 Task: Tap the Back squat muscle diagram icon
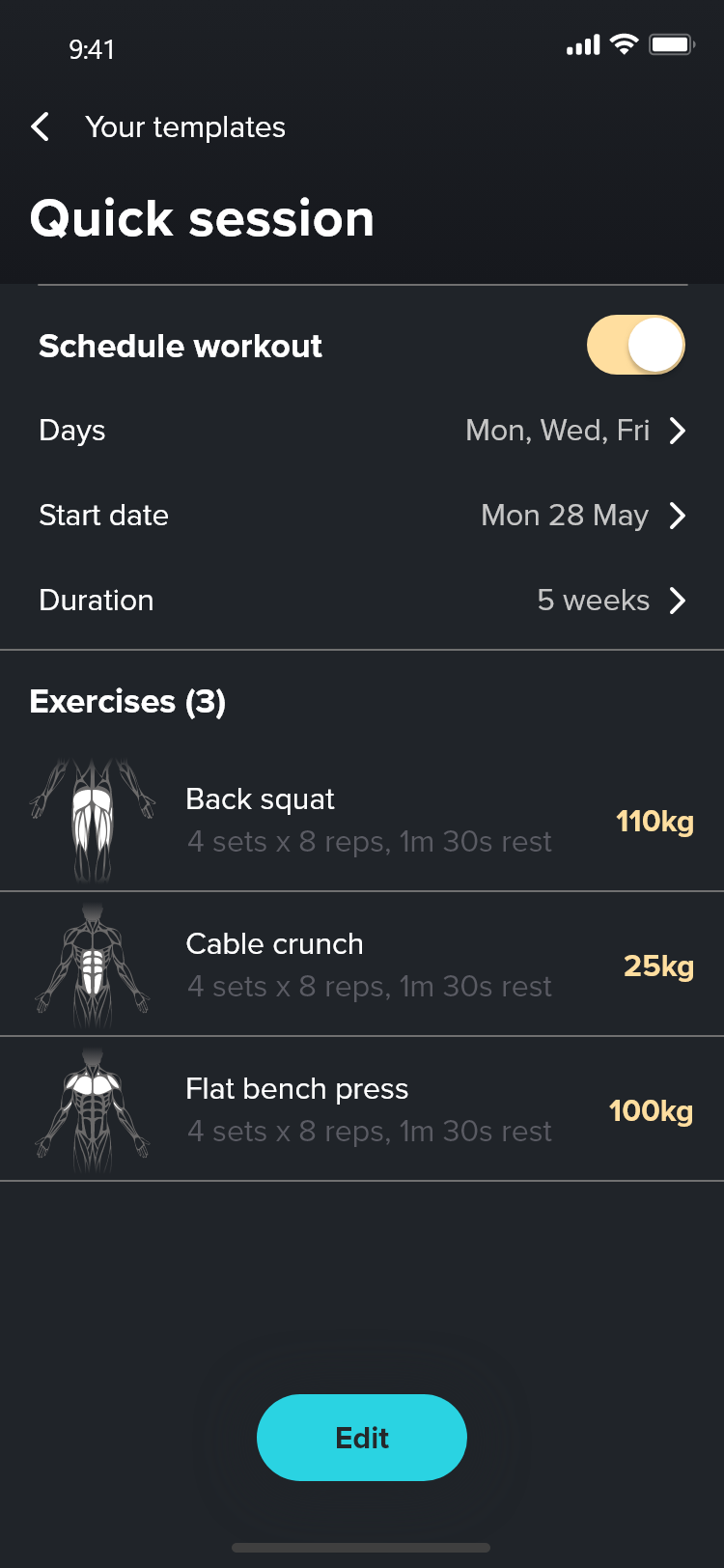[x=93, y=820]
